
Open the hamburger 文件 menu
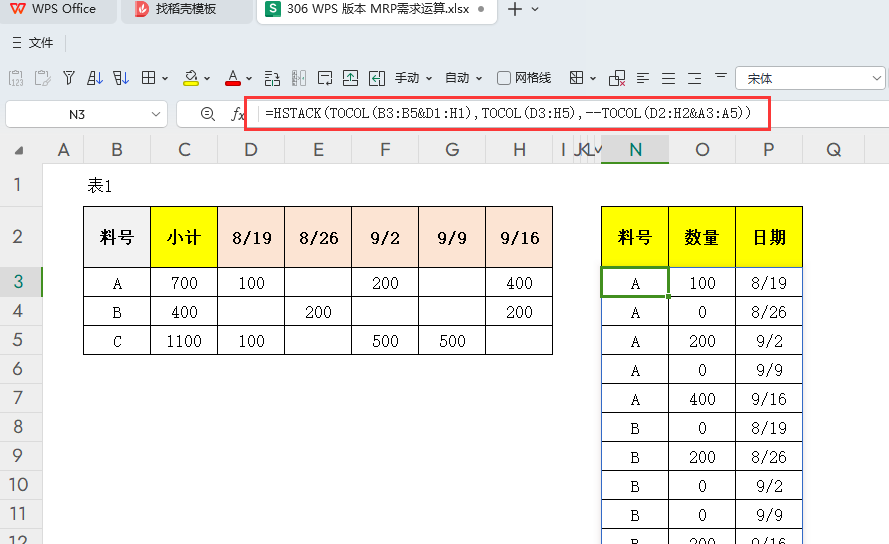(32, 43)
